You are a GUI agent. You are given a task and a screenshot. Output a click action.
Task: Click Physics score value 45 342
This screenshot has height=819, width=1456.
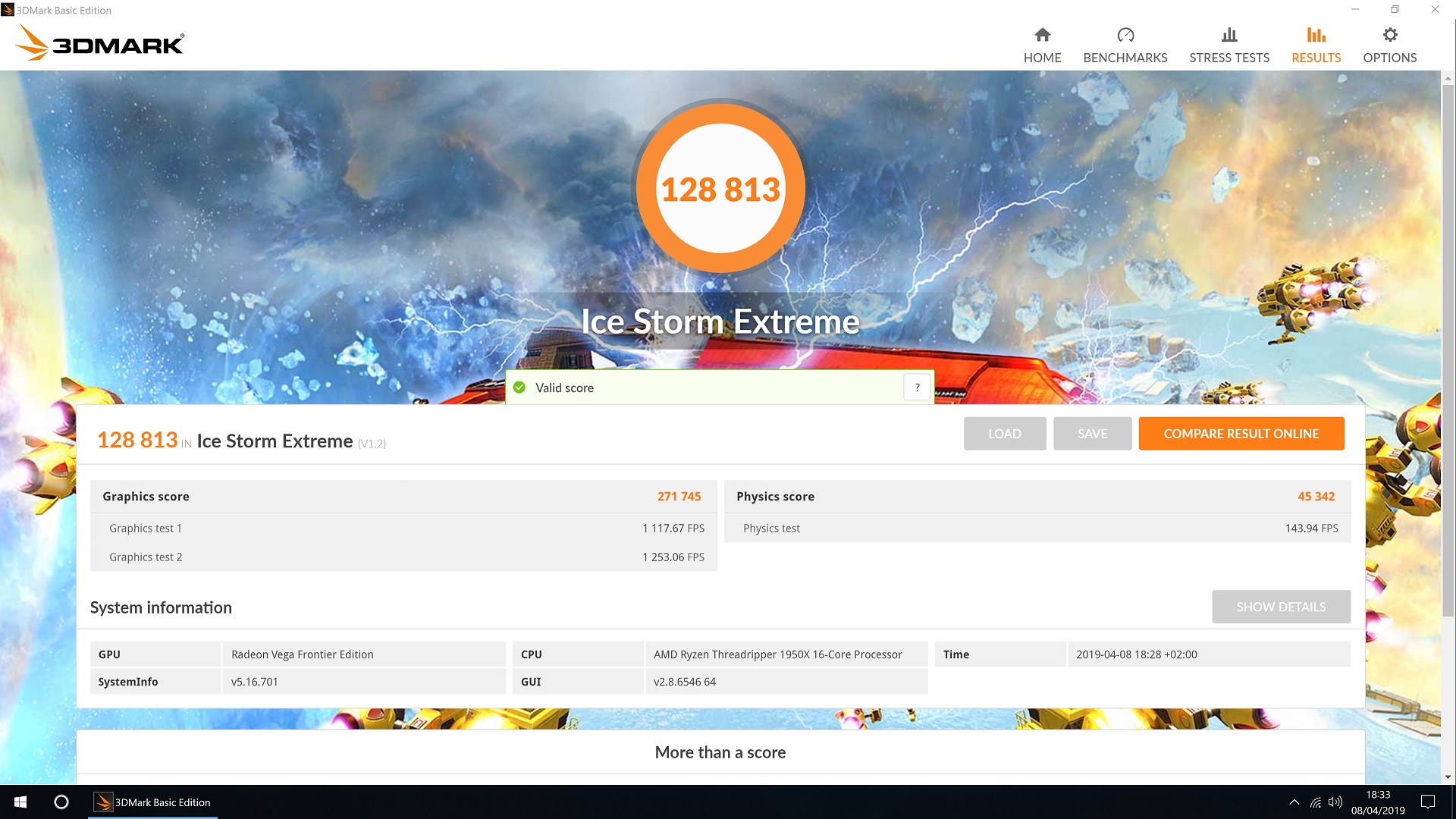1316,496
